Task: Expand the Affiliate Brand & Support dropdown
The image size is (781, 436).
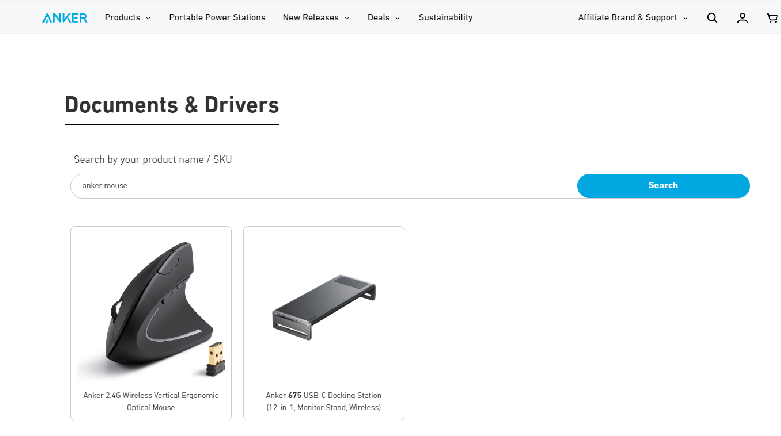Action: point(685,18)
